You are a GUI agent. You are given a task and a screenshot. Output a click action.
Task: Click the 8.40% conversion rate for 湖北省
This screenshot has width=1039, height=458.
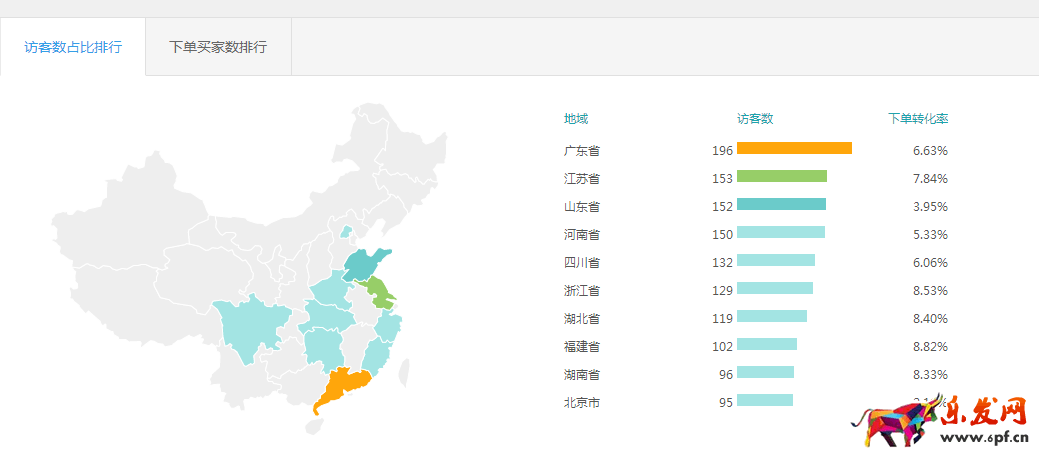click(930, 318)
